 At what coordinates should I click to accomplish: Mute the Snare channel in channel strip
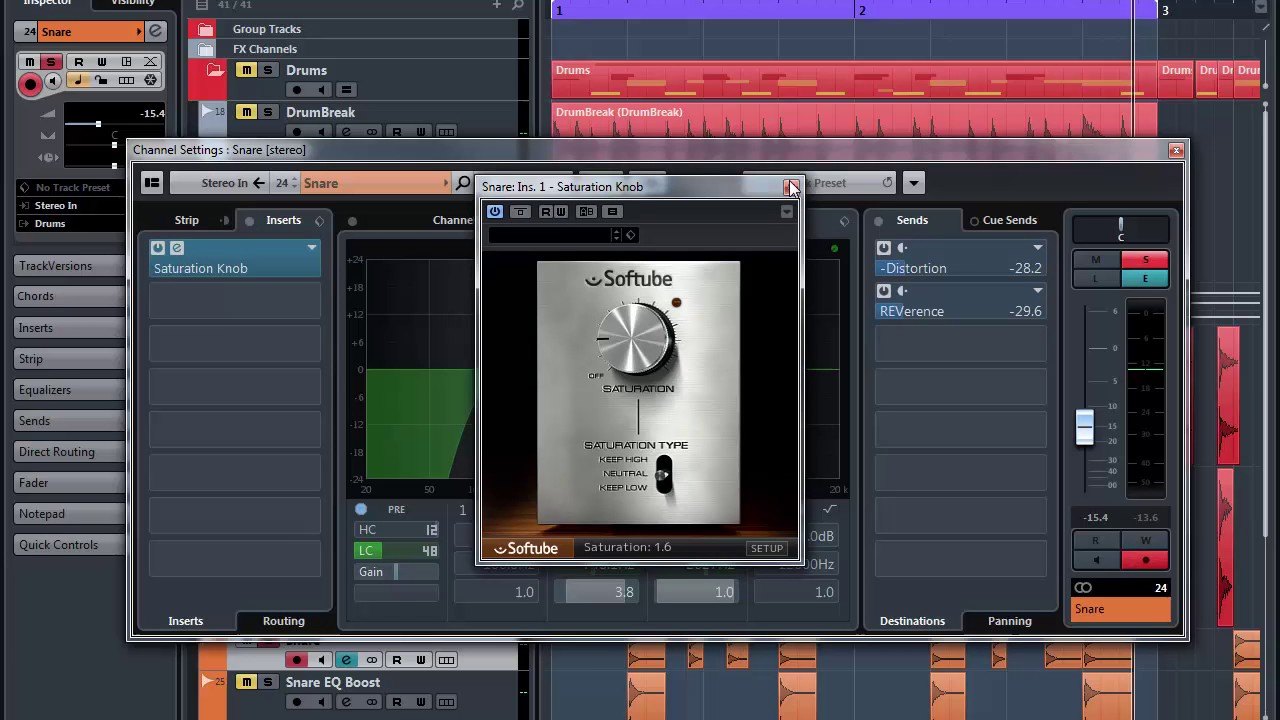1095,260
